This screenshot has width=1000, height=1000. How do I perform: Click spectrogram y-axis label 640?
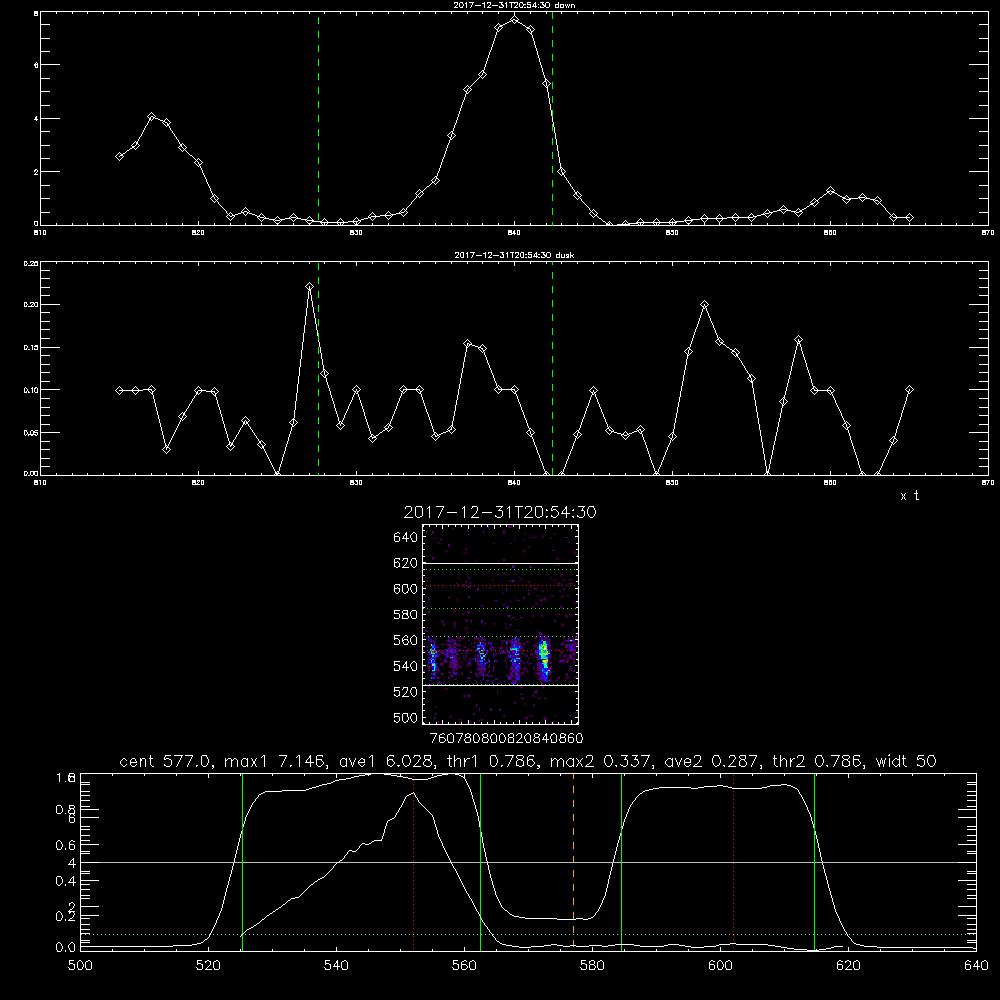[406, 537]
